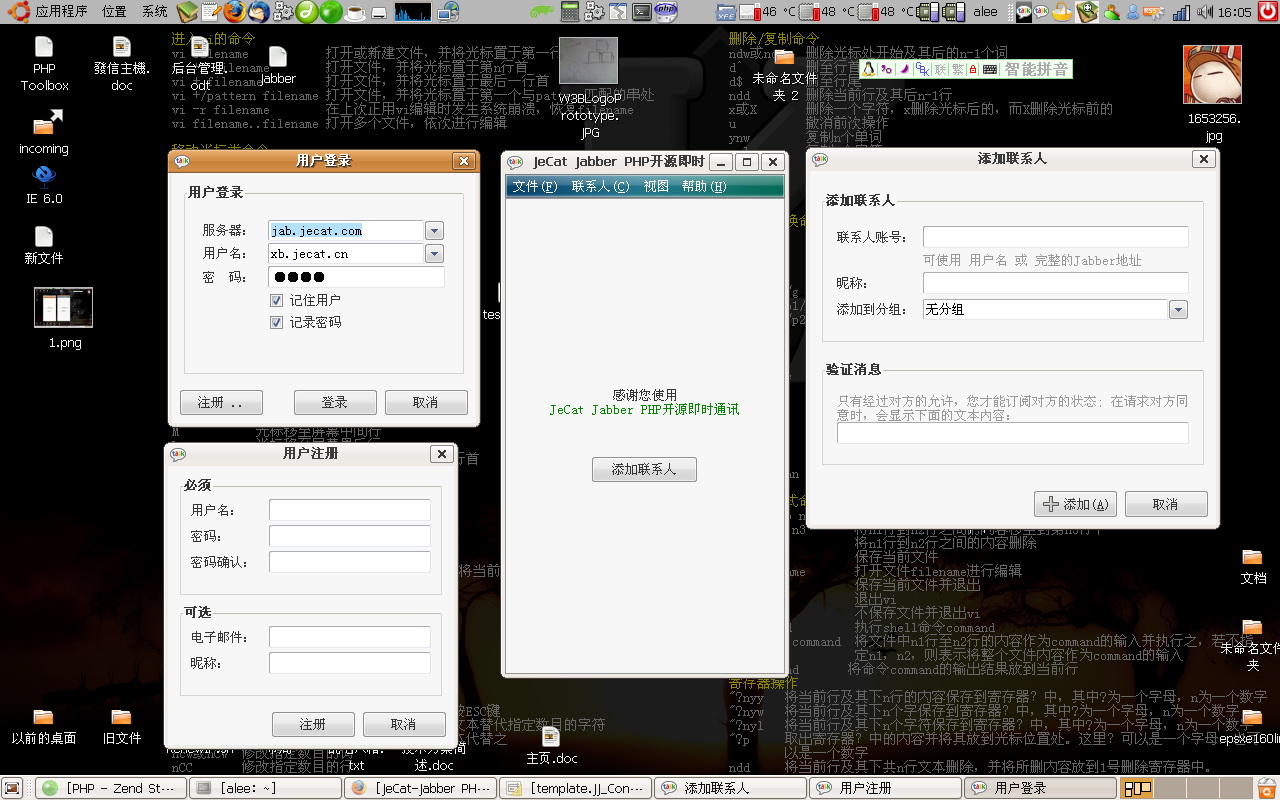Open 以前的桌面 desktop folder
Viewport: 1280px width, 800px height.
click(x=44, y=726)
